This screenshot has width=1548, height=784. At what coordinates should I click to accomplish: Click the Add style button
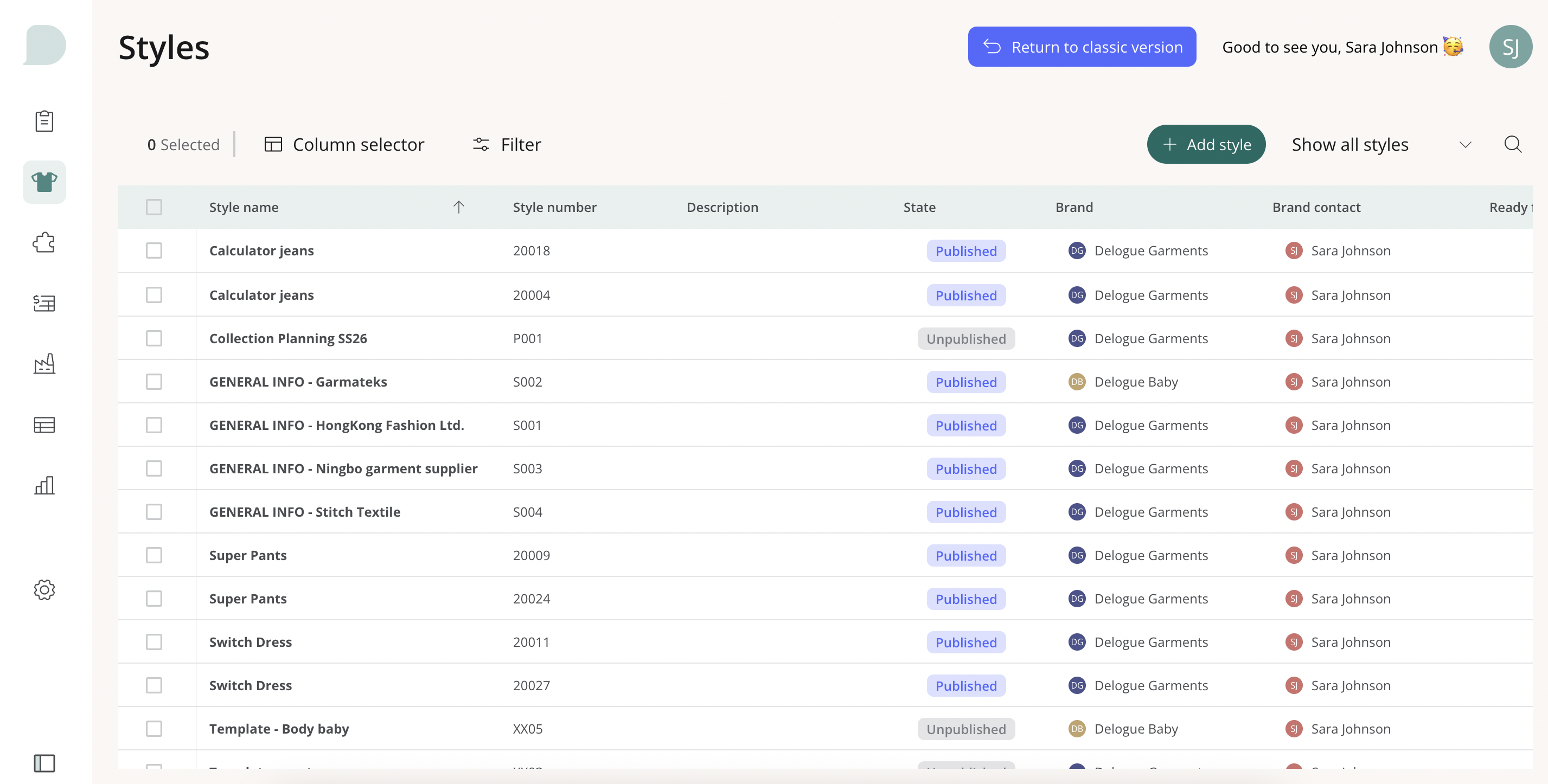pos(1206,144)
